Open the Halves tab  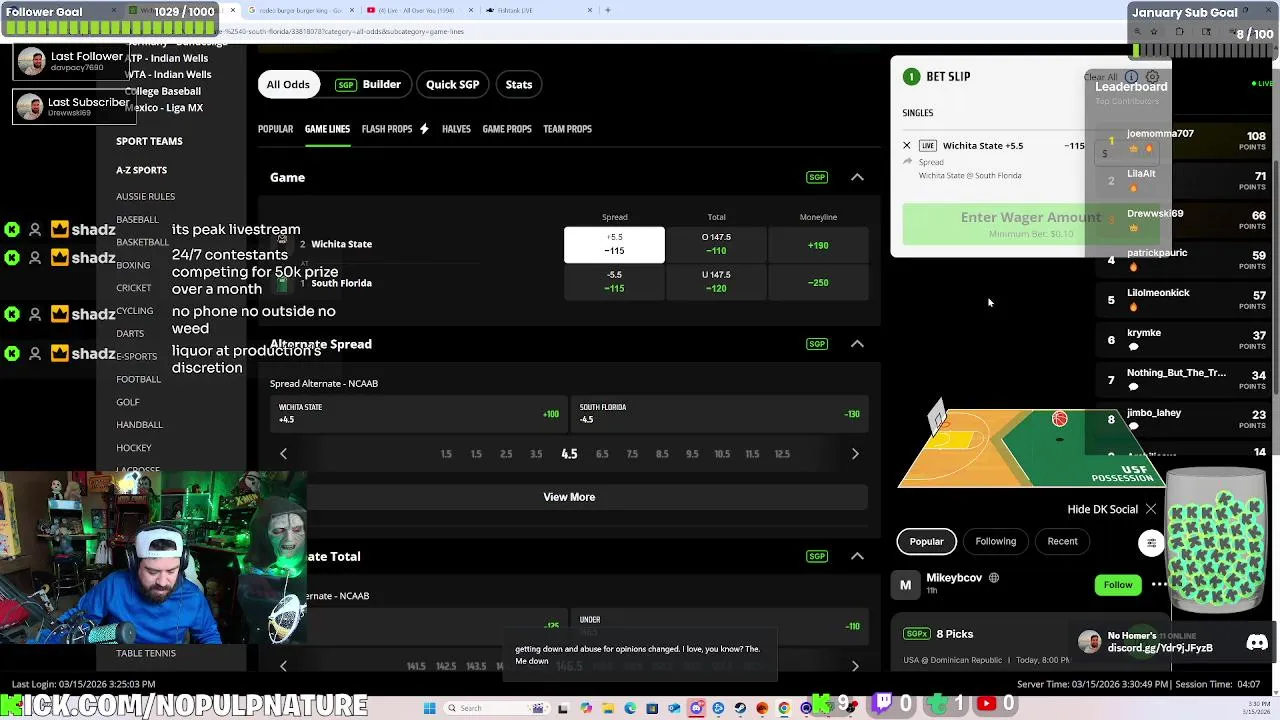tap(456, 129)
